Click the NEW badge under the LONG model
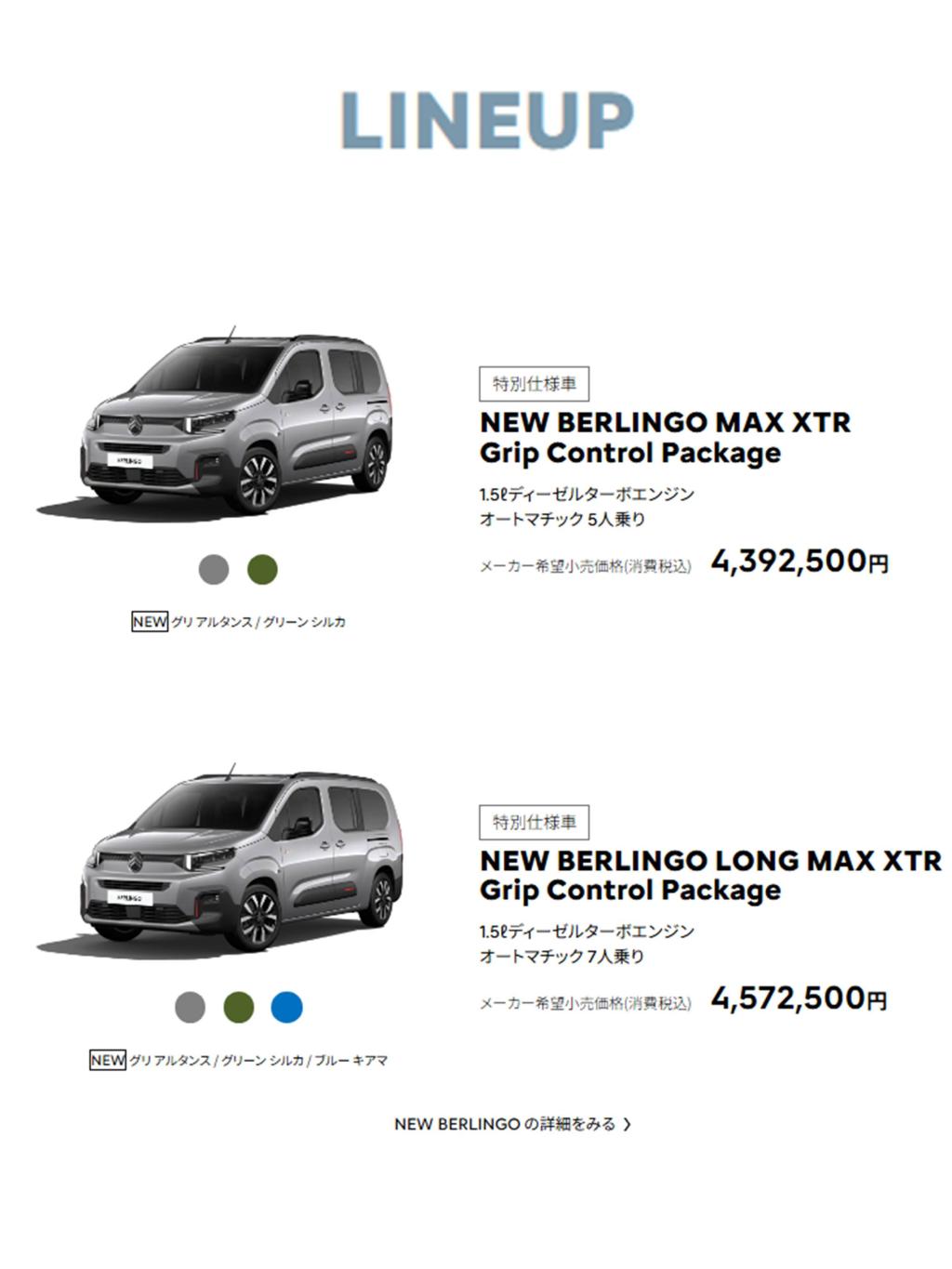This screenshot has height=1269, width=952. [108, 1057]
